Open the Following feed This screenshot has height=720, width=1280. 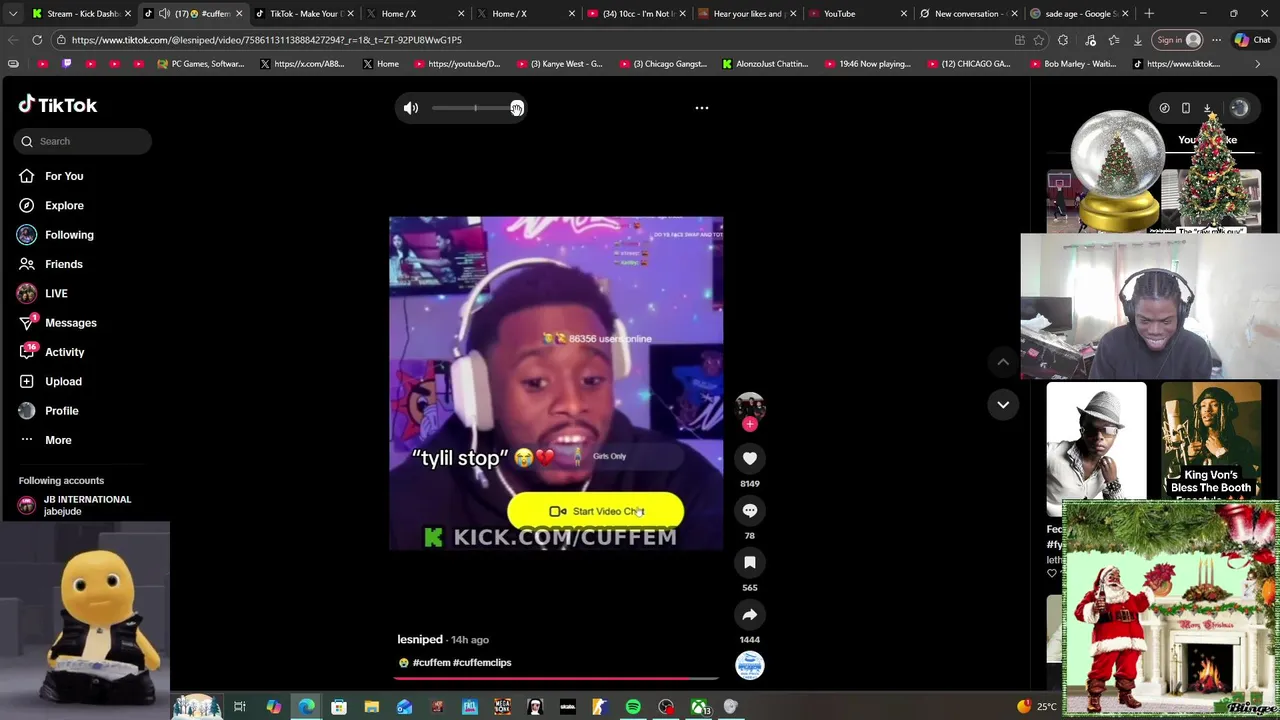[69, 235]
